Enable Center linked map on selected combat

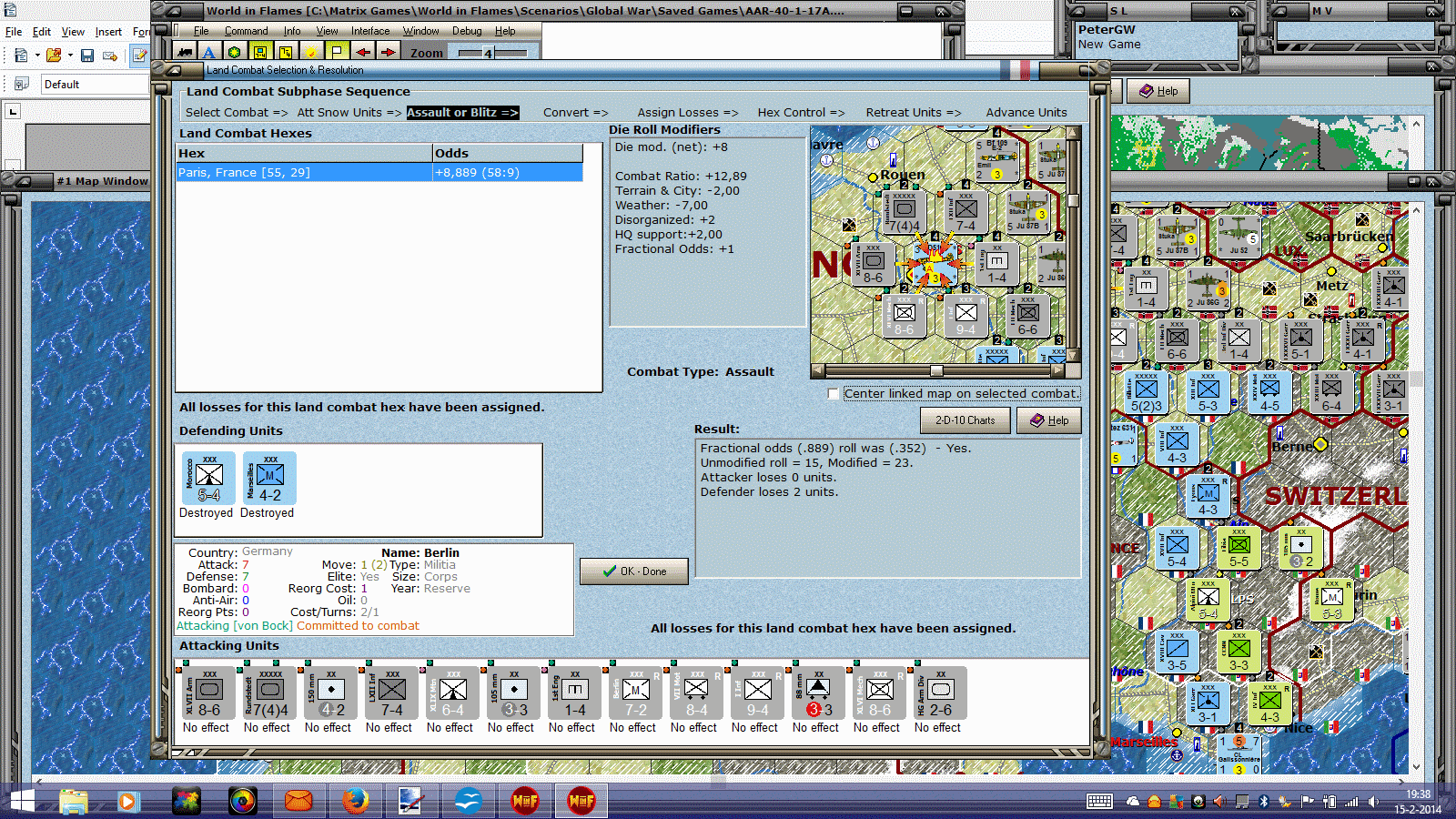834,394
